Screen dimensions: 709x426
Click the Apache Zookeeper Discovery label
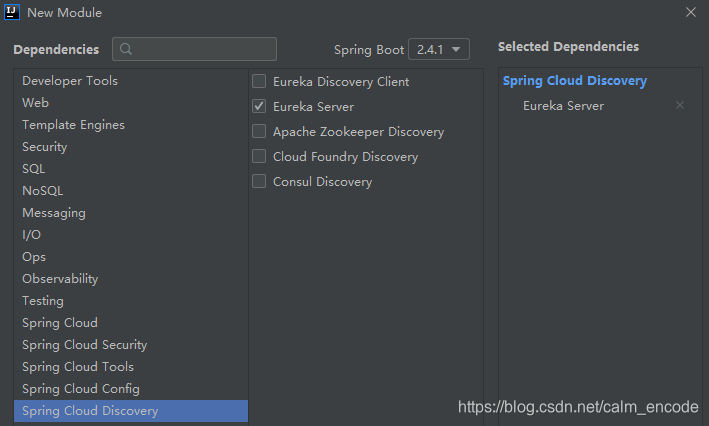(x=359, y=132)
